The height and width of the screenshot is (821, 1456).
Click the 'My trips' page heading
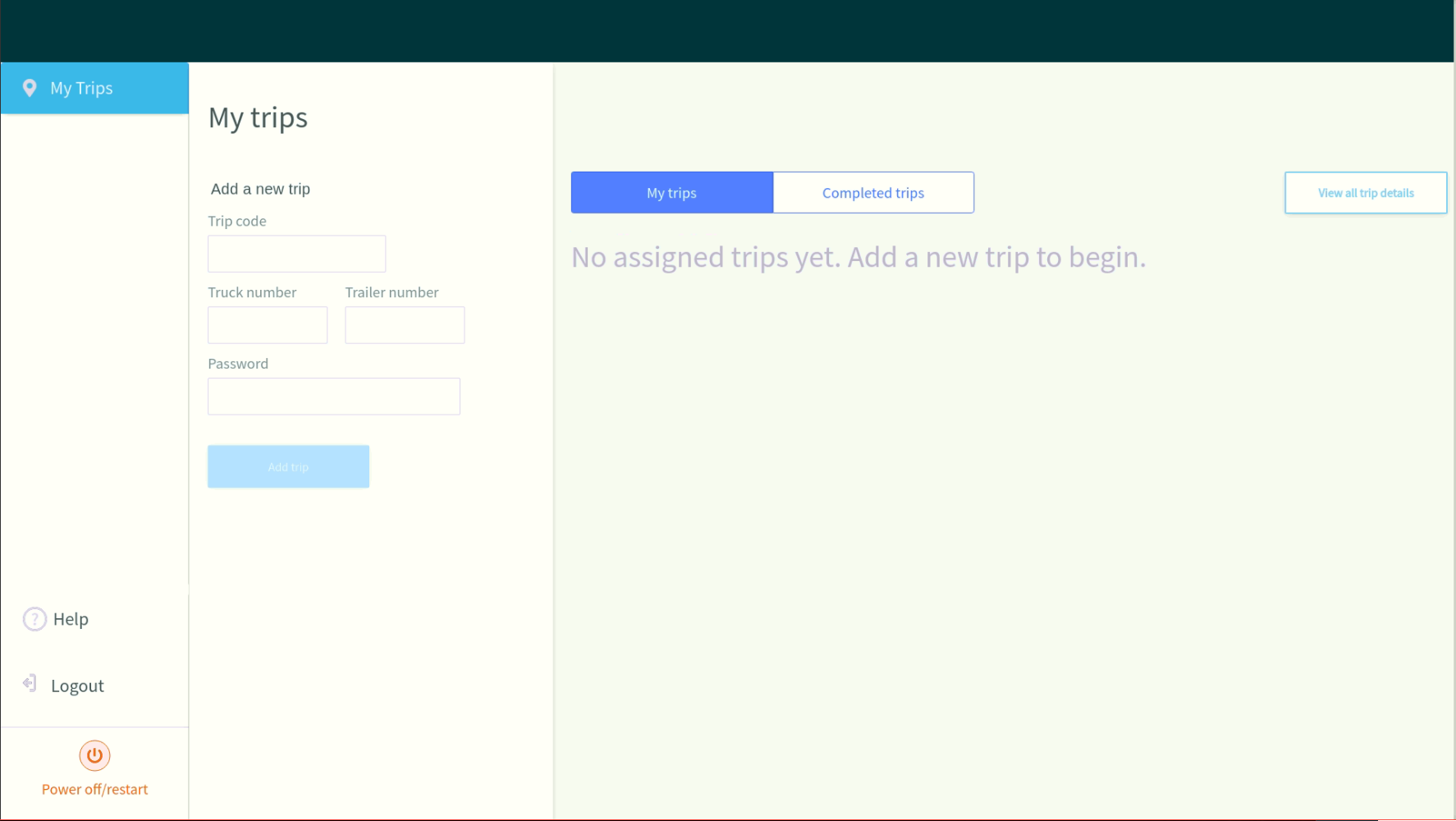258,118
